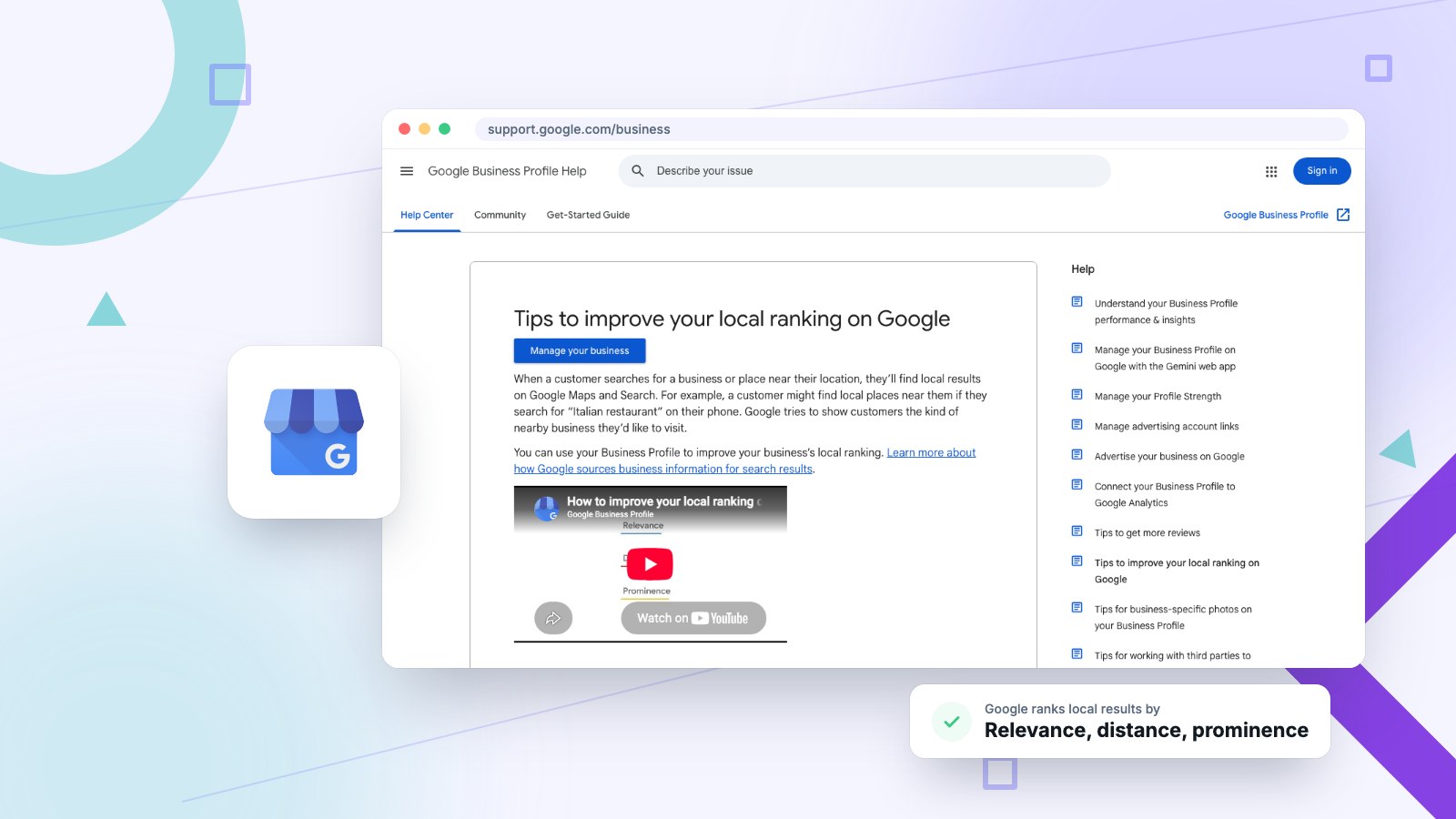
Task: Open Manage advertising account links article
Action: [1167, 427]
